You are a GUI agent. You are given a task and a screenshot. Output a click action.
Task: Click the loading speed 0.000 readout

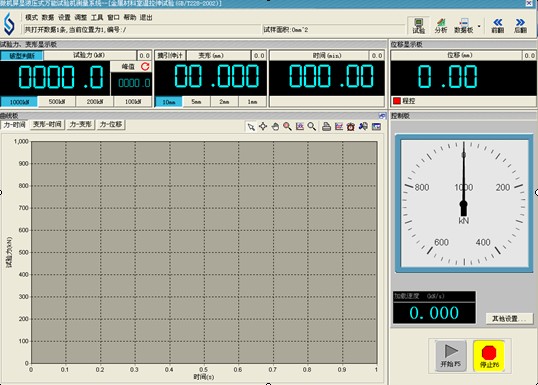tap(434, 313)
